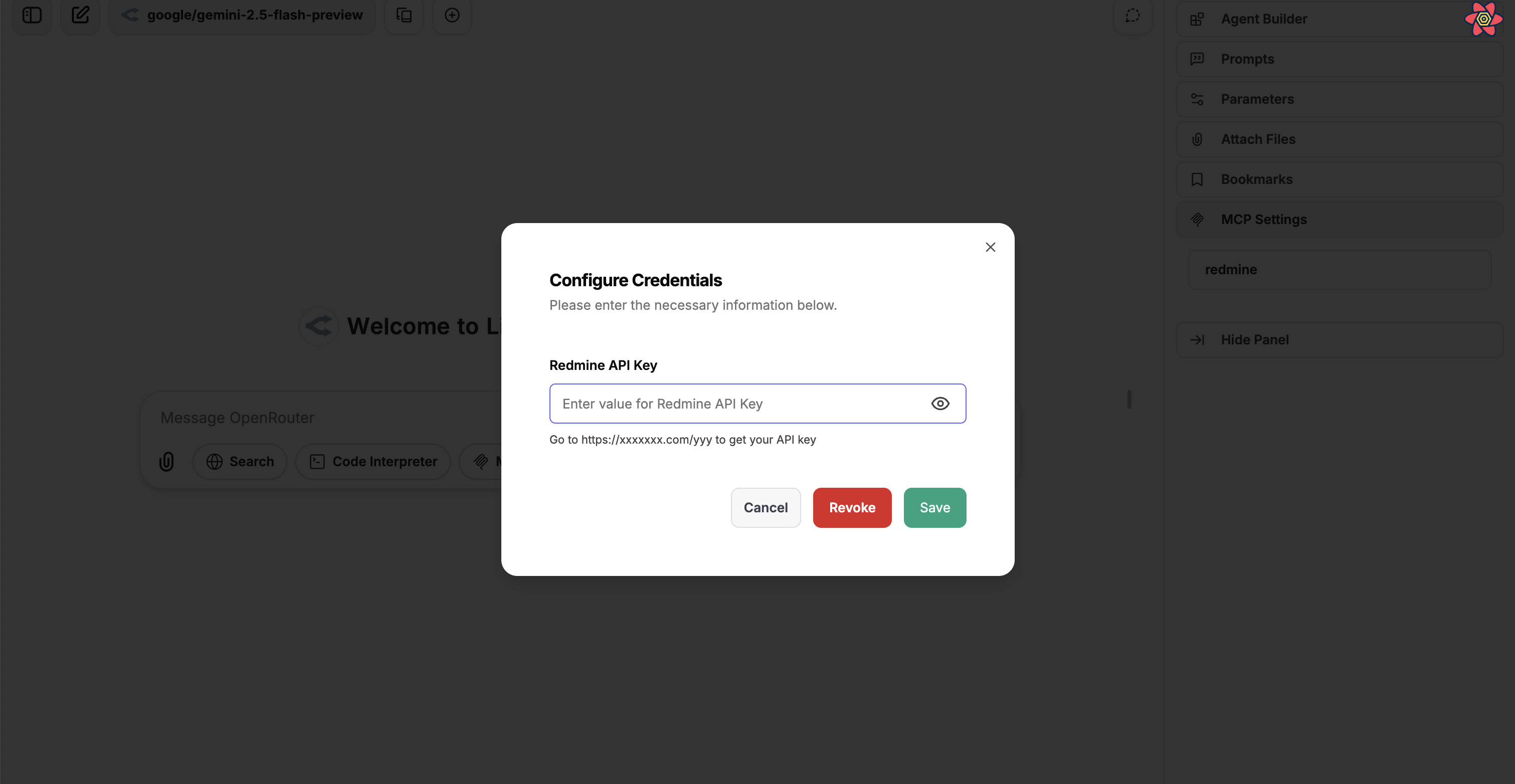This screenshot has width=1515, height=784.
Task: Click the React Query devtools flower icon
Action: (1484, 19)
